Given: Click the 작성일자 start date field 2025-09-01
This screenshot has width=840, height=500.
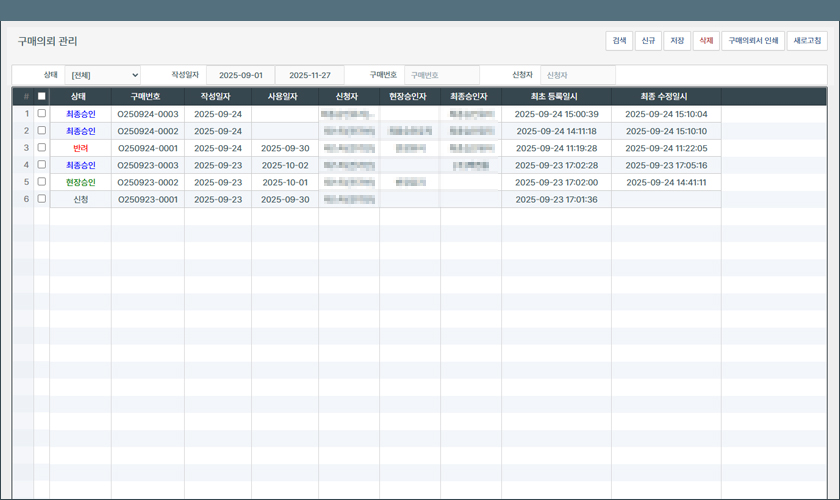Looking at the screenshot, I should click(240, 75).
